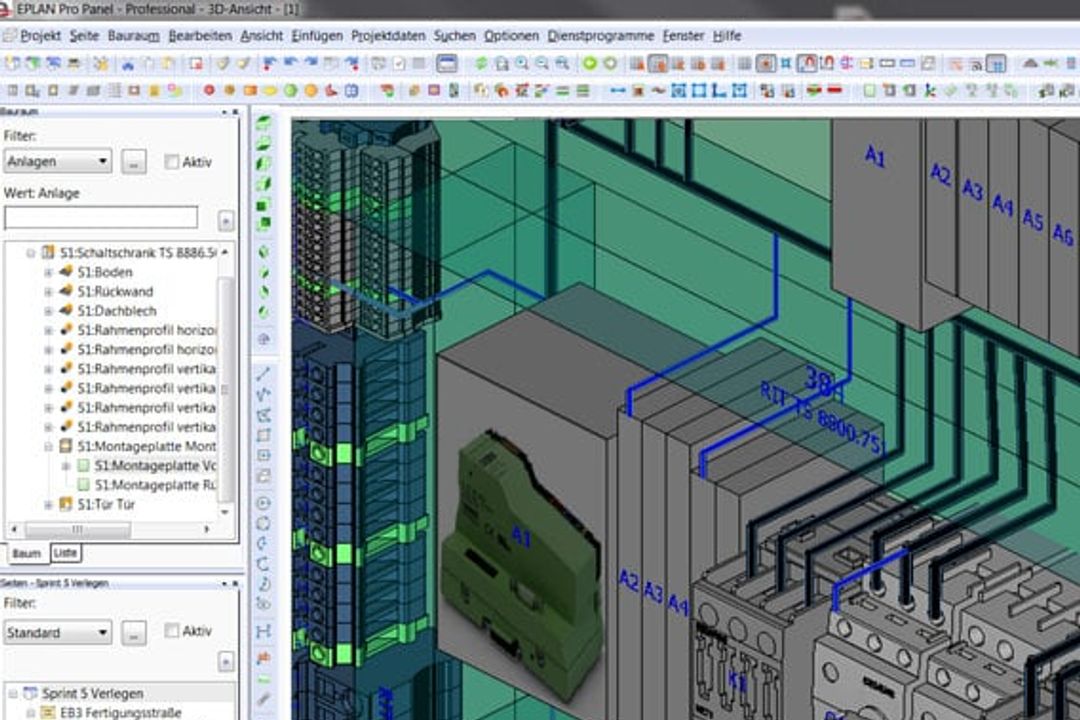Viewport: 1080px width, 720px height.
Task: Select the Rectangle tool in vertical toolbar
Action: click(263, 435)
